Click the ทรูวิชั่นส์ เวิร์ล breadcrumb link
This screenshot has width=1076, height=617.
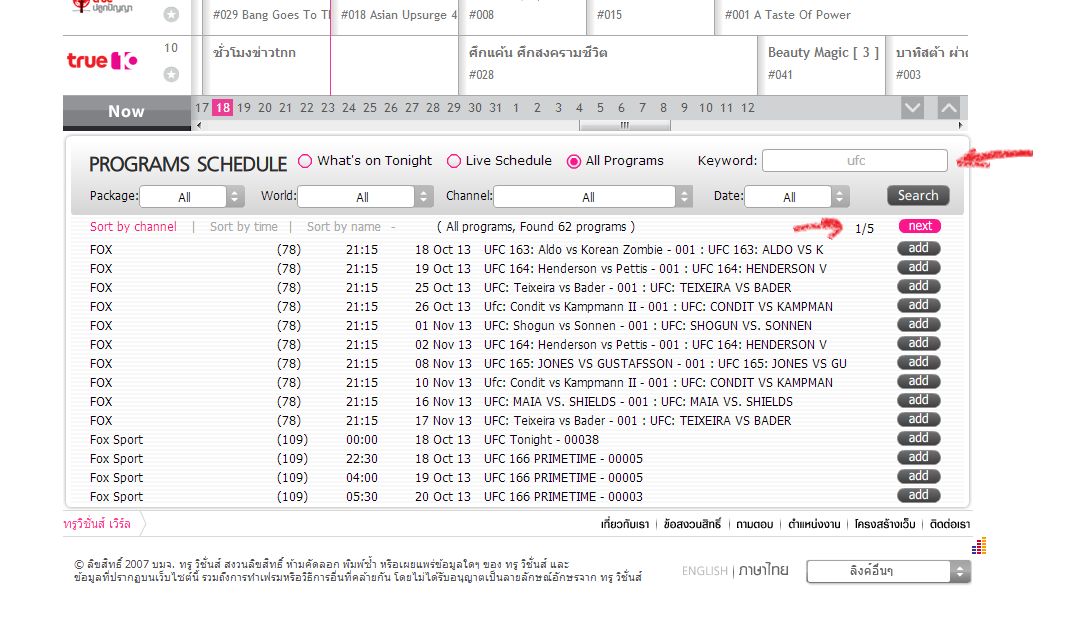click(x=97, y=524)
